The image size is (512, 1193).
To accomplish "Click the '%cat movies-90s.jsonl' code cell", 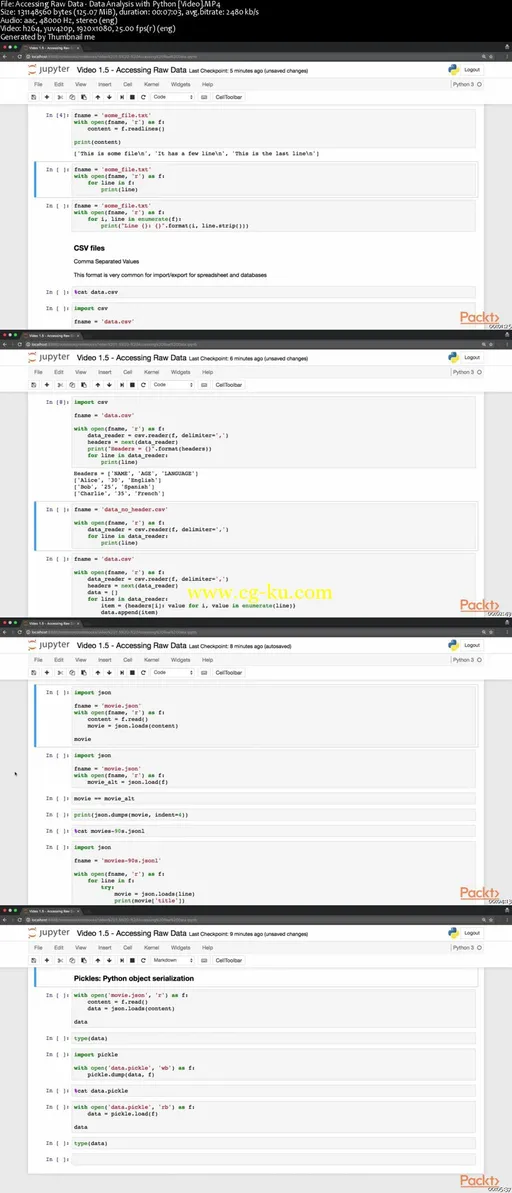I will point(274,831).
